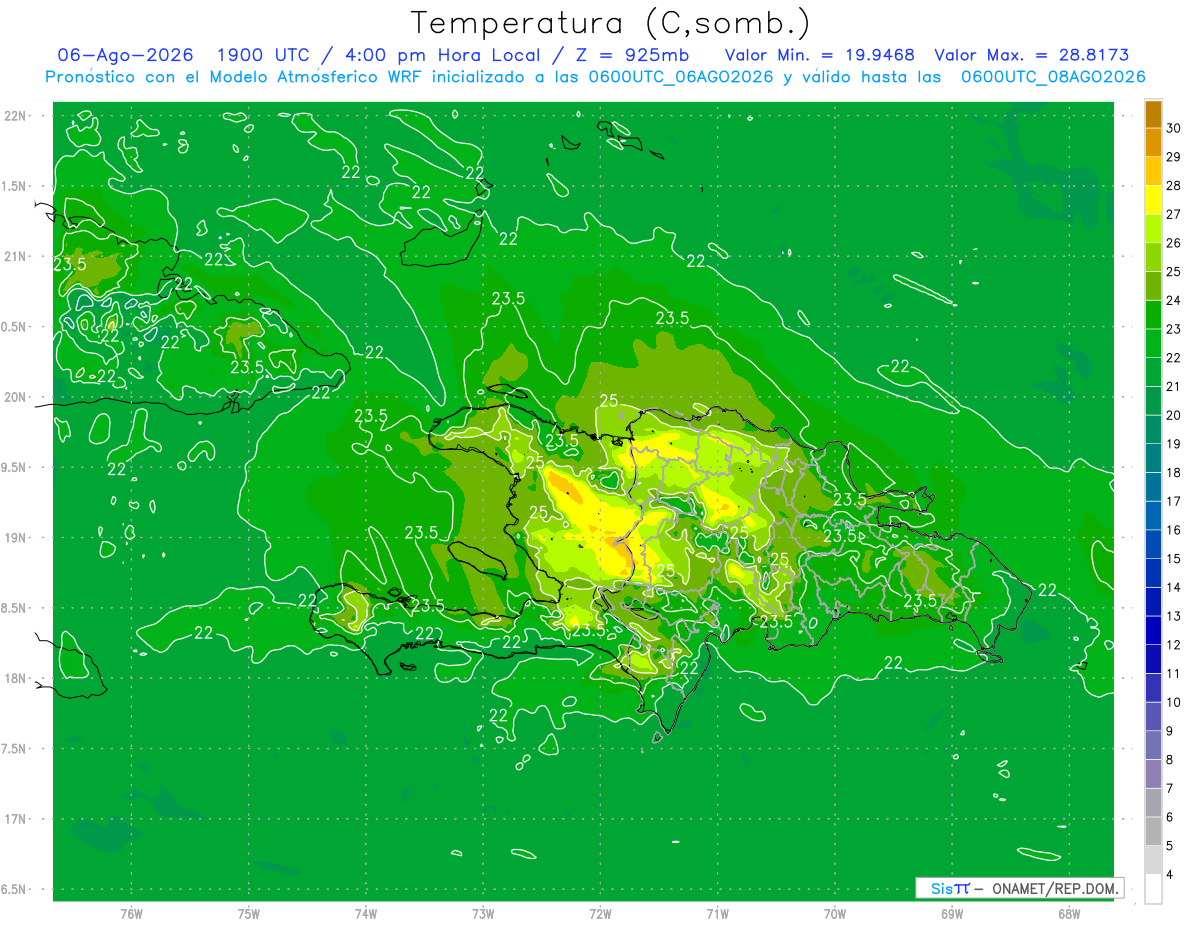Screen dimensions: 1200x927
Task: Click the '72W' longitude axis label
Action: 600,913
